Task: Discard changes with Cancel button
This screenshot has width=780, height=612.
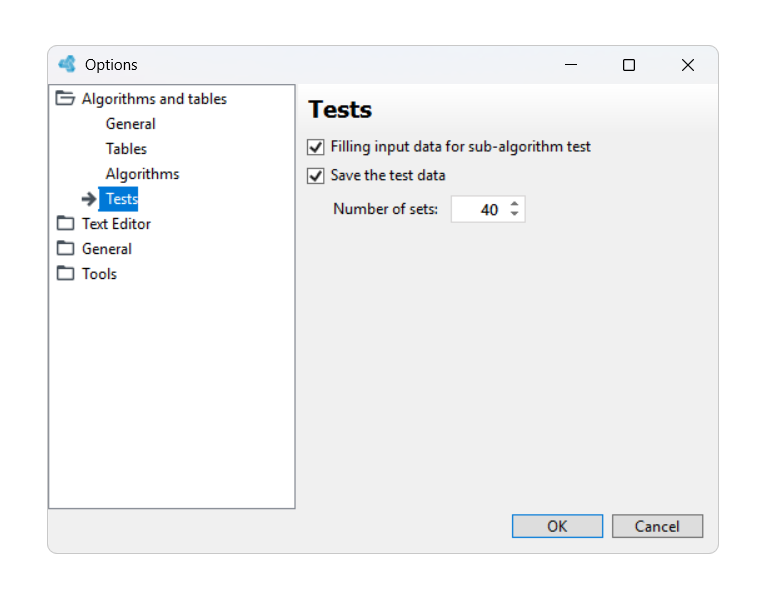Action: tap(657, 526)
